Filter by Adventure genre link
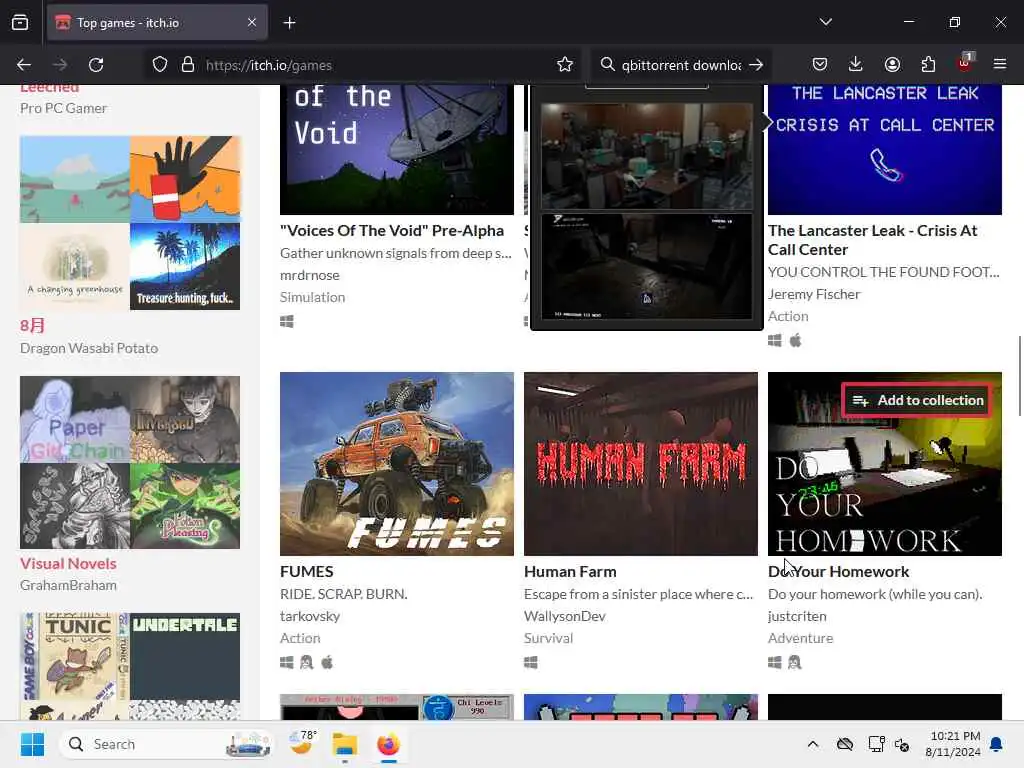 pos(800,638)
